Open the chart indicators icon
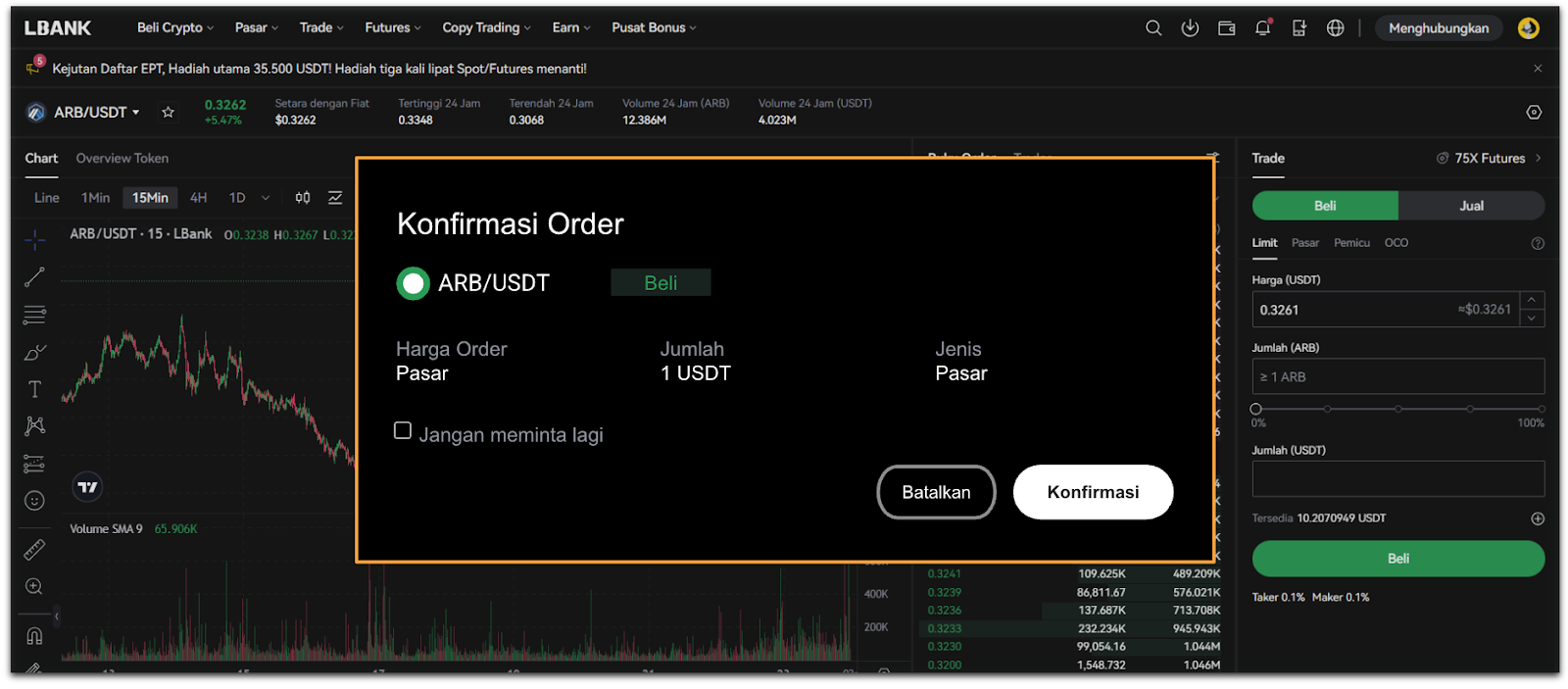1568x689 pixels. click(335, 198)
